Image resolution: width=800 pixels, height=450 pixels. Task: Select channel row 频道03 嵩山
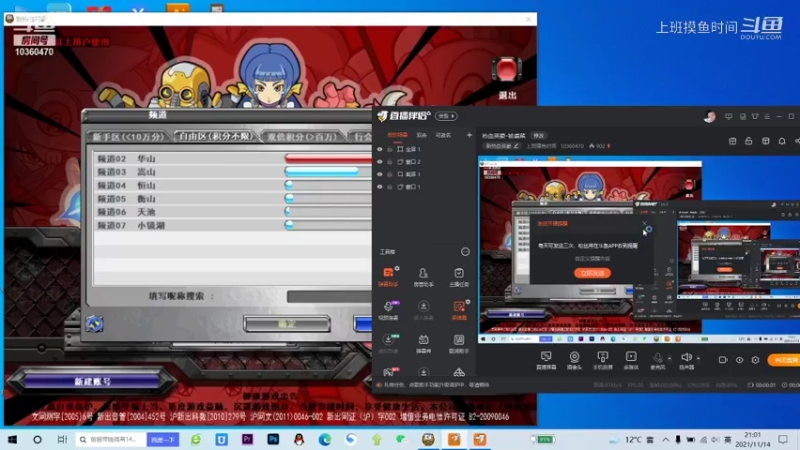(x=233, y=172)
